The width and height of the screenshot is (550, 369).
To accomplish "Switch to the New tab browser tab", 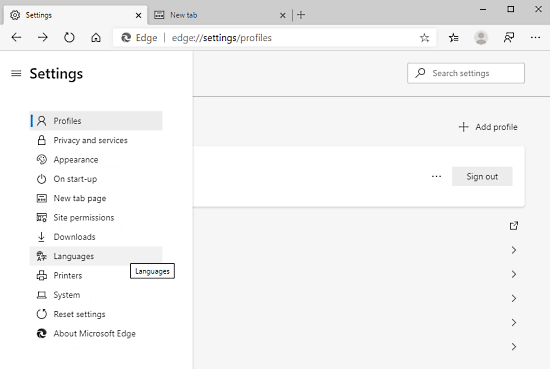I will [x=220, y=15].
